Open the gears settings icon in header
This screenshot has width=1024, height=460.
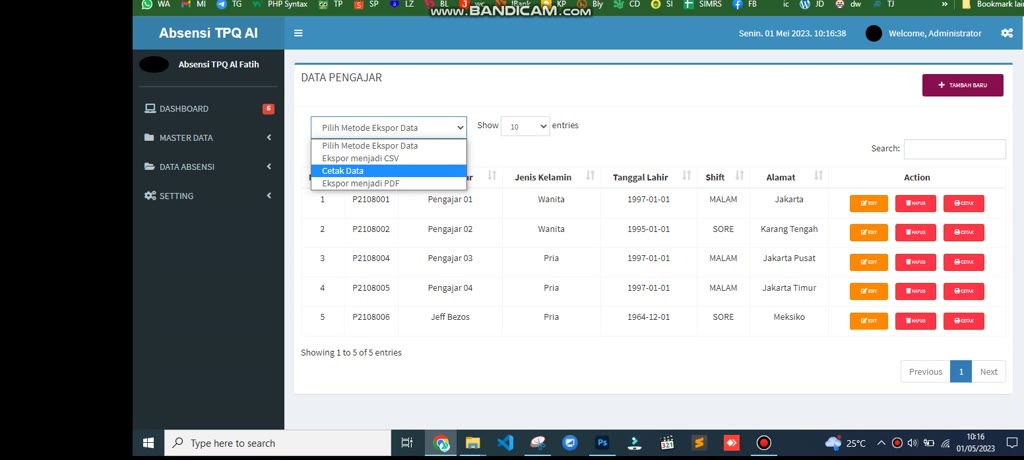point(1006,33)
